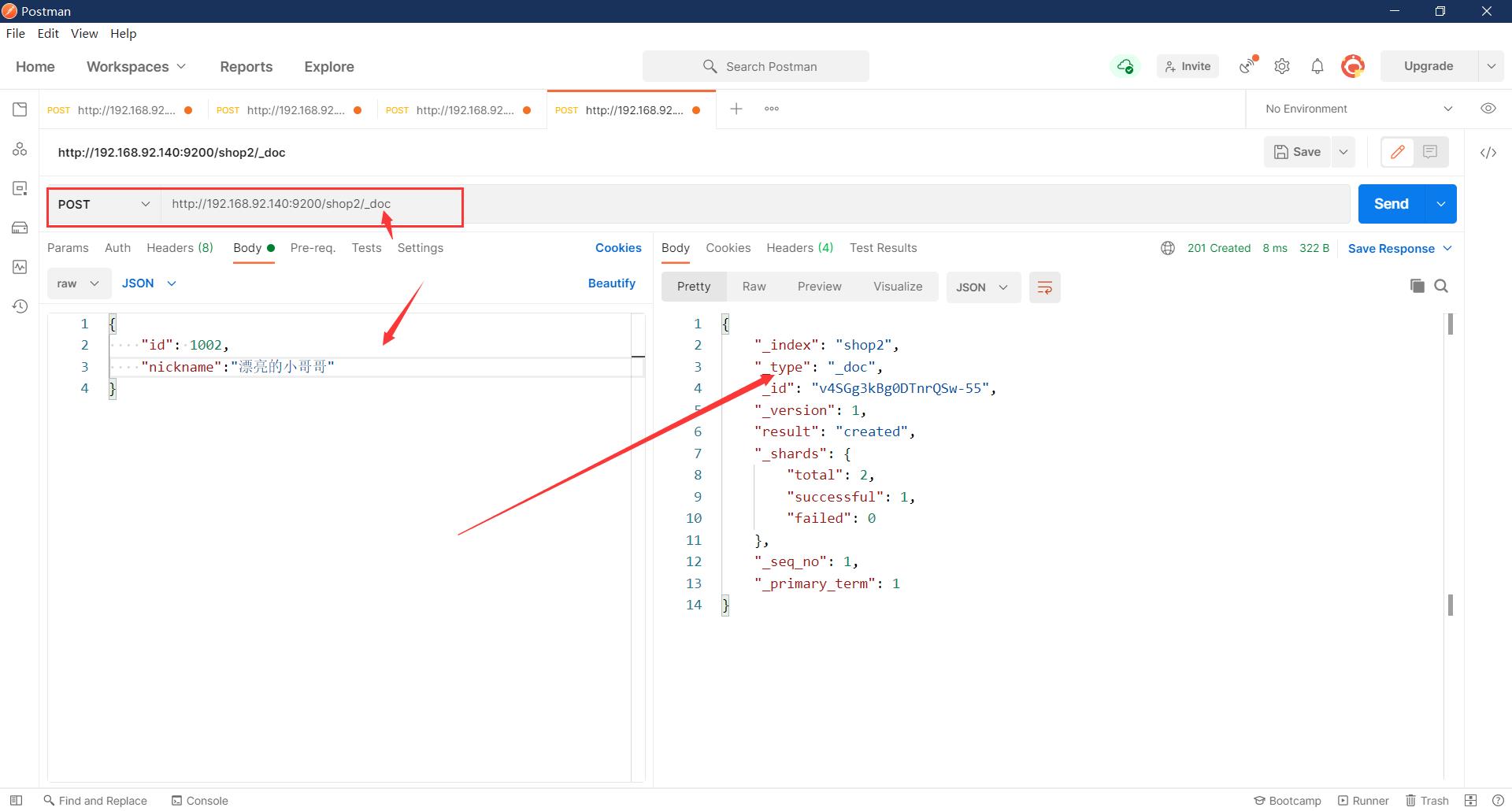Expand Workspaces menu
1512x811 pixels.
click(x=136, y=66)
